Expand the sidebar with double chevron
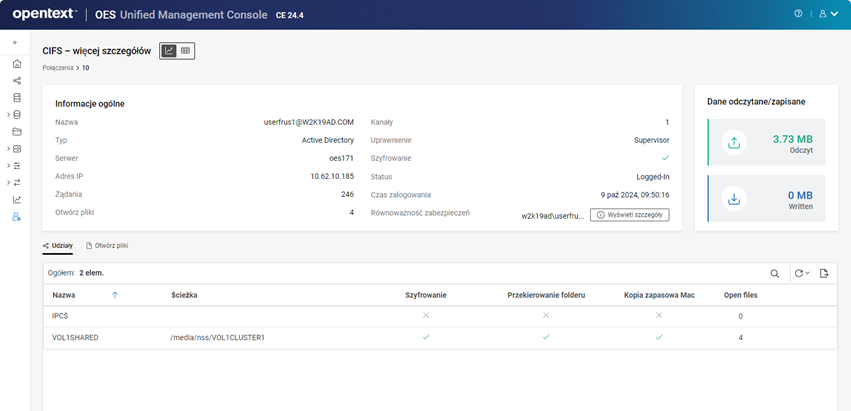851x411 pixels. click(x=15, y=43)
